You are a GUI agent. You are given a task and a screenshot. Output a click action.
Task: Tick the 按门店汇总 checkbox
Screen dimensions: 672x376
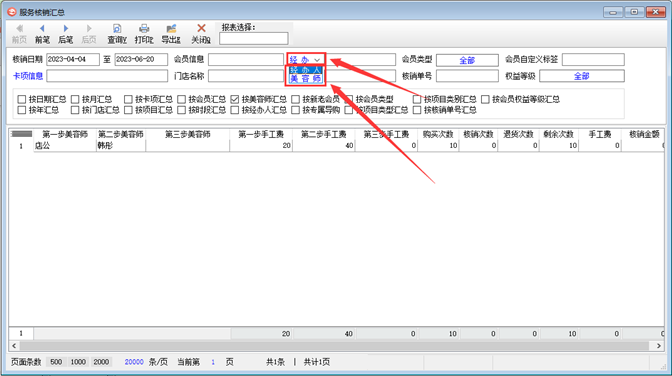pyautogui.click(x=75, y=110)
